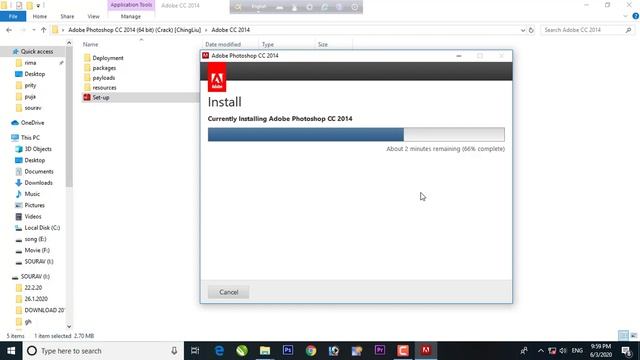
Task: Switch to large icons view layout icon
Action: tap(633, 336)
